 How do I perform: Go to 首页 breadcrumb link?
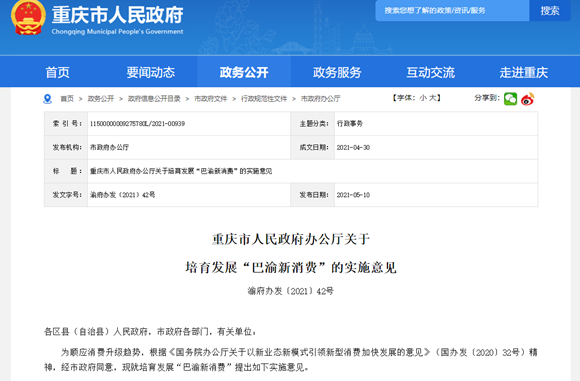pos(67,99)
